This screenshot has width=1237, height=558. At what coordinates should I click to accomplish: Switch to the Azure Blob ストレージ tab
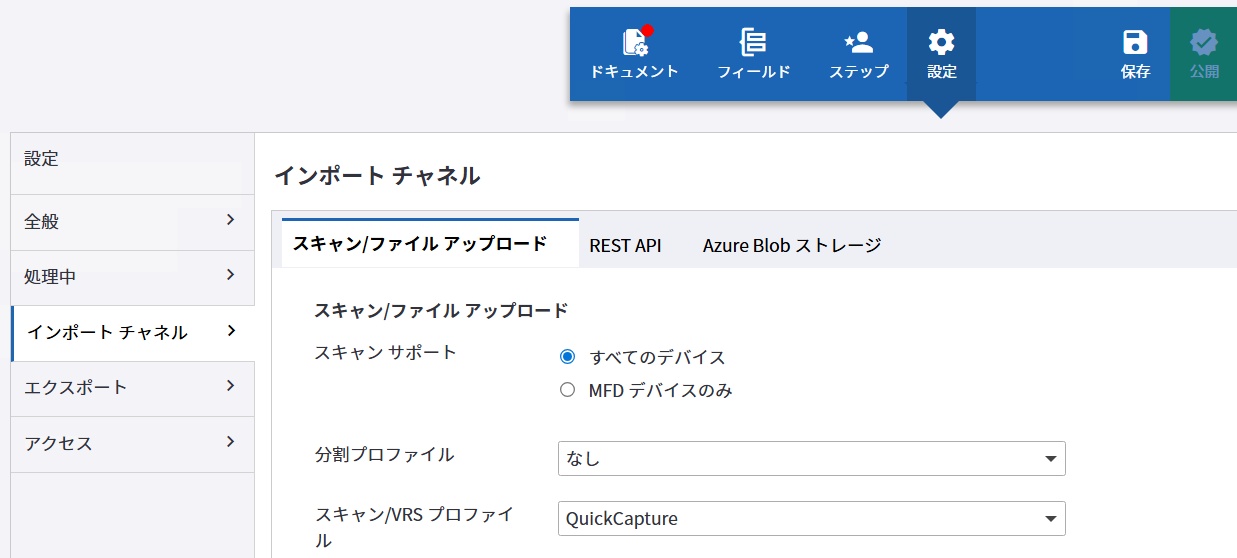[791, 245]
